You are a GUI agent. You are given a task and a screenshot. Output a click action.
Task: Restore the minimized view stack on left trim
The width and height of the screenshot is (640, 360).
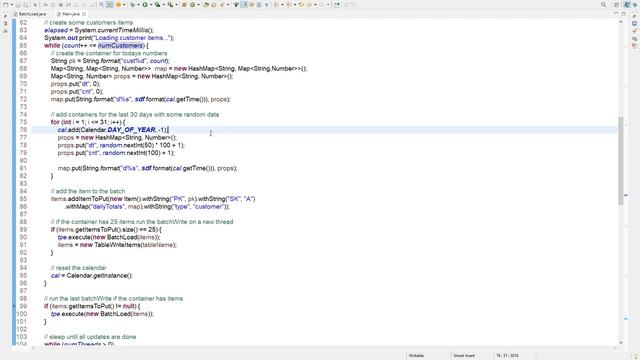[5, 16]
